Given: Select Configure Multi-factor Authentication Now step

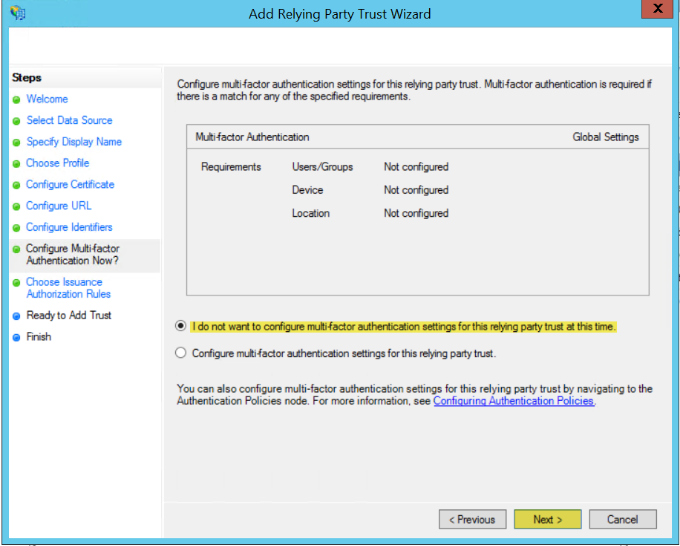Looking at the screenshot, I should [72, 255].
